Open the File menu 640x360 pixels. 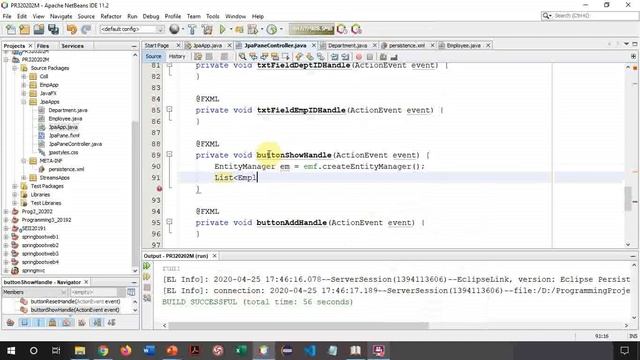click(7, 16)
